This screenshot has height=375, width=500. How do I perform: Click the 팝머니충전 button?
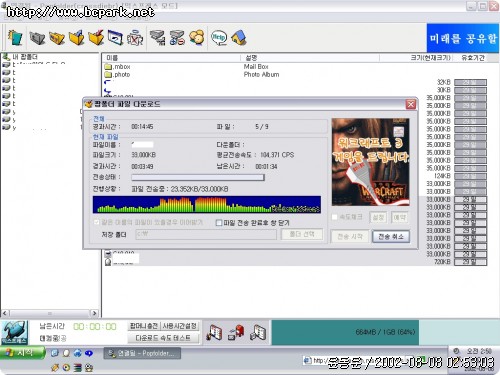pyautogui.click(x=144, y=326)
